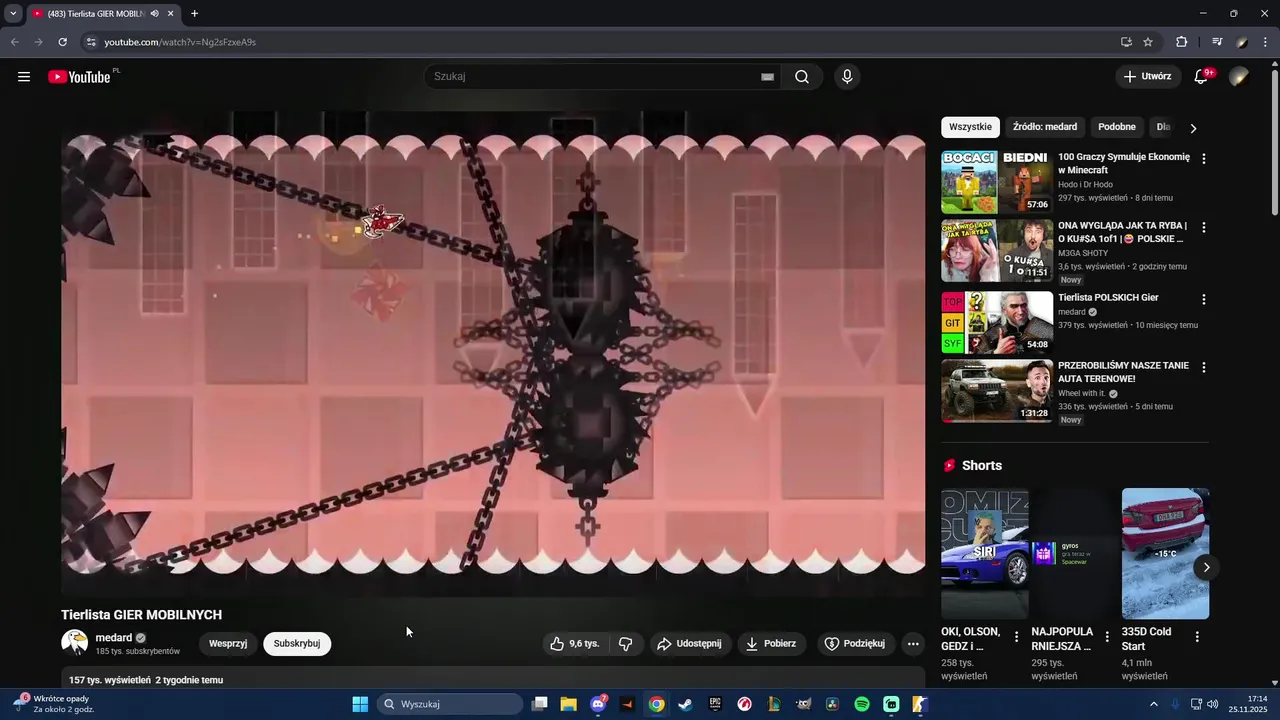
Task: Select the Wszystkie filter chip
Action: click(x=970, y=127)
